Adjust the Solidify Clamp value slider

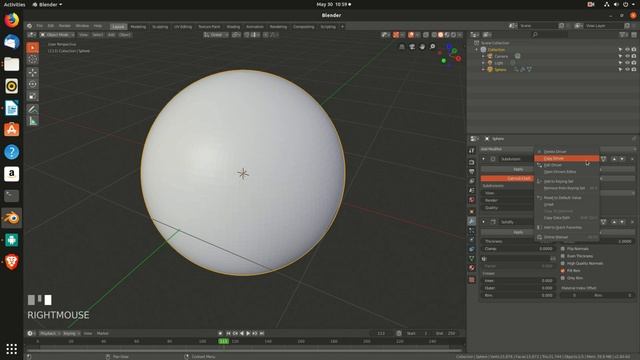click(518, 249)
